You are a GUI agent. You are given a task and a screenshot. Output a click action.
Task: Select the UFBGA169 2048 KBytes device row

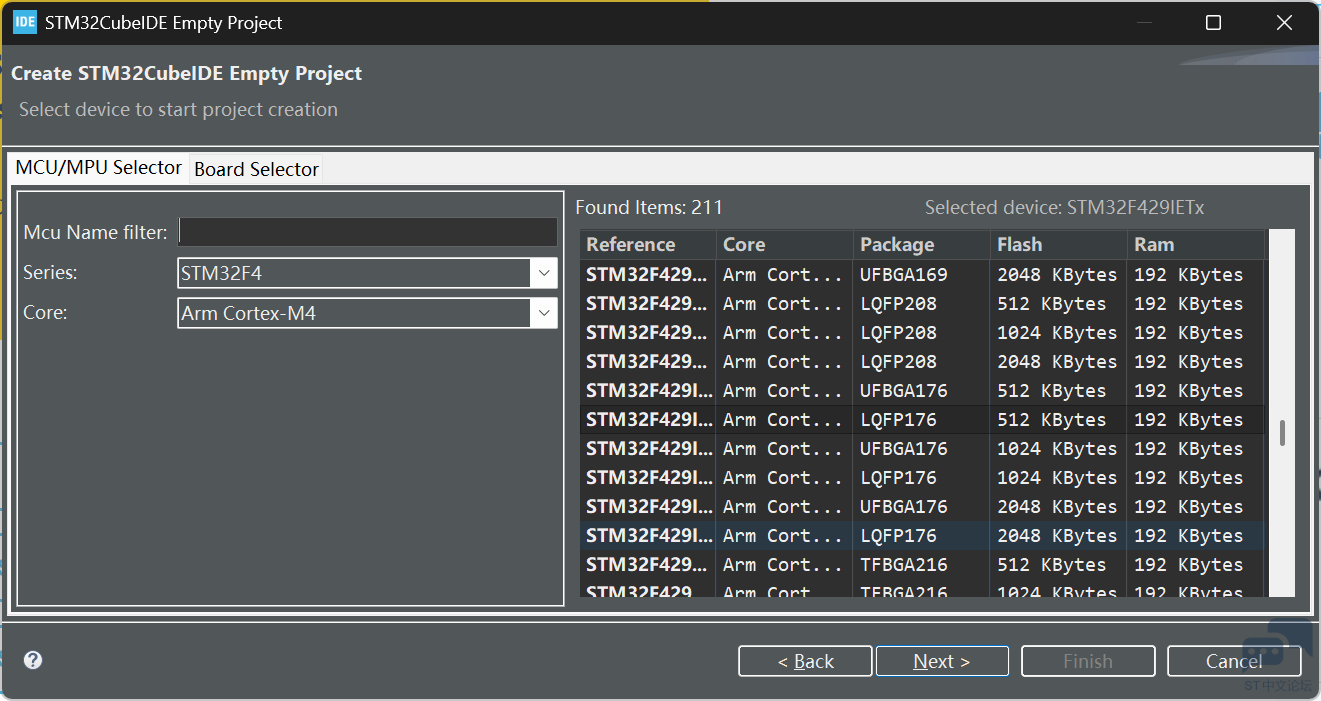click(920, 275)
